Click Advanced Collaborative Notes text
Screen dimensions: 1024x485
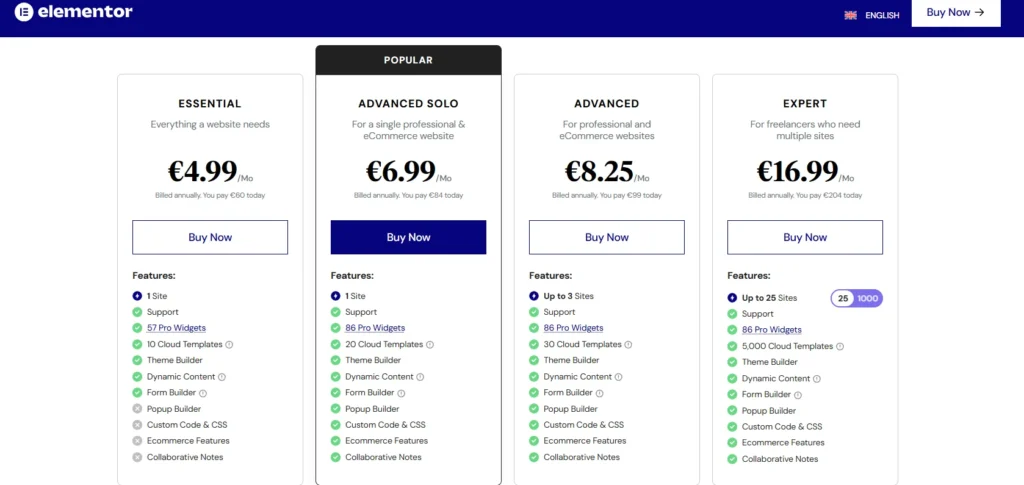tap(582, 457)
